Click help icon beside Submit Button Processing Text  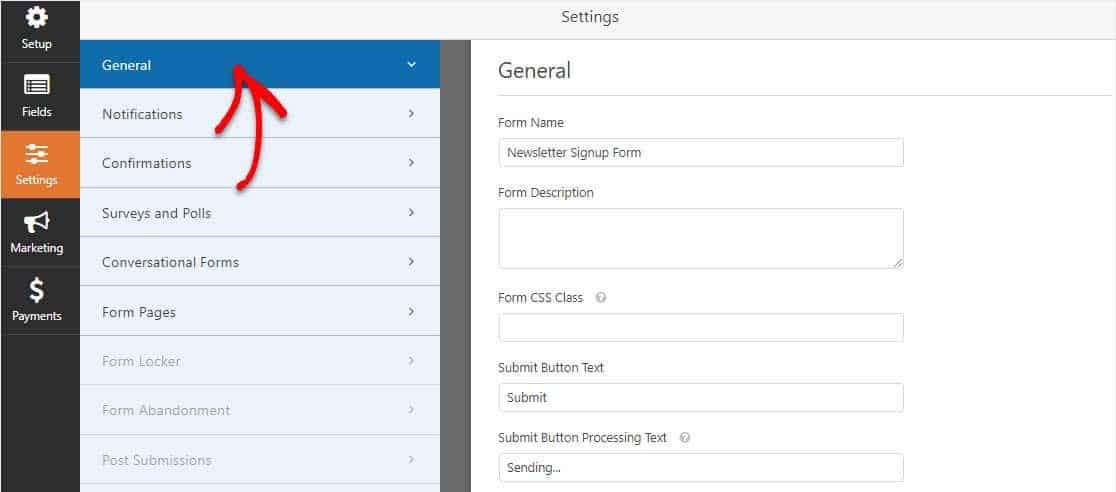[x=684, y=438]
